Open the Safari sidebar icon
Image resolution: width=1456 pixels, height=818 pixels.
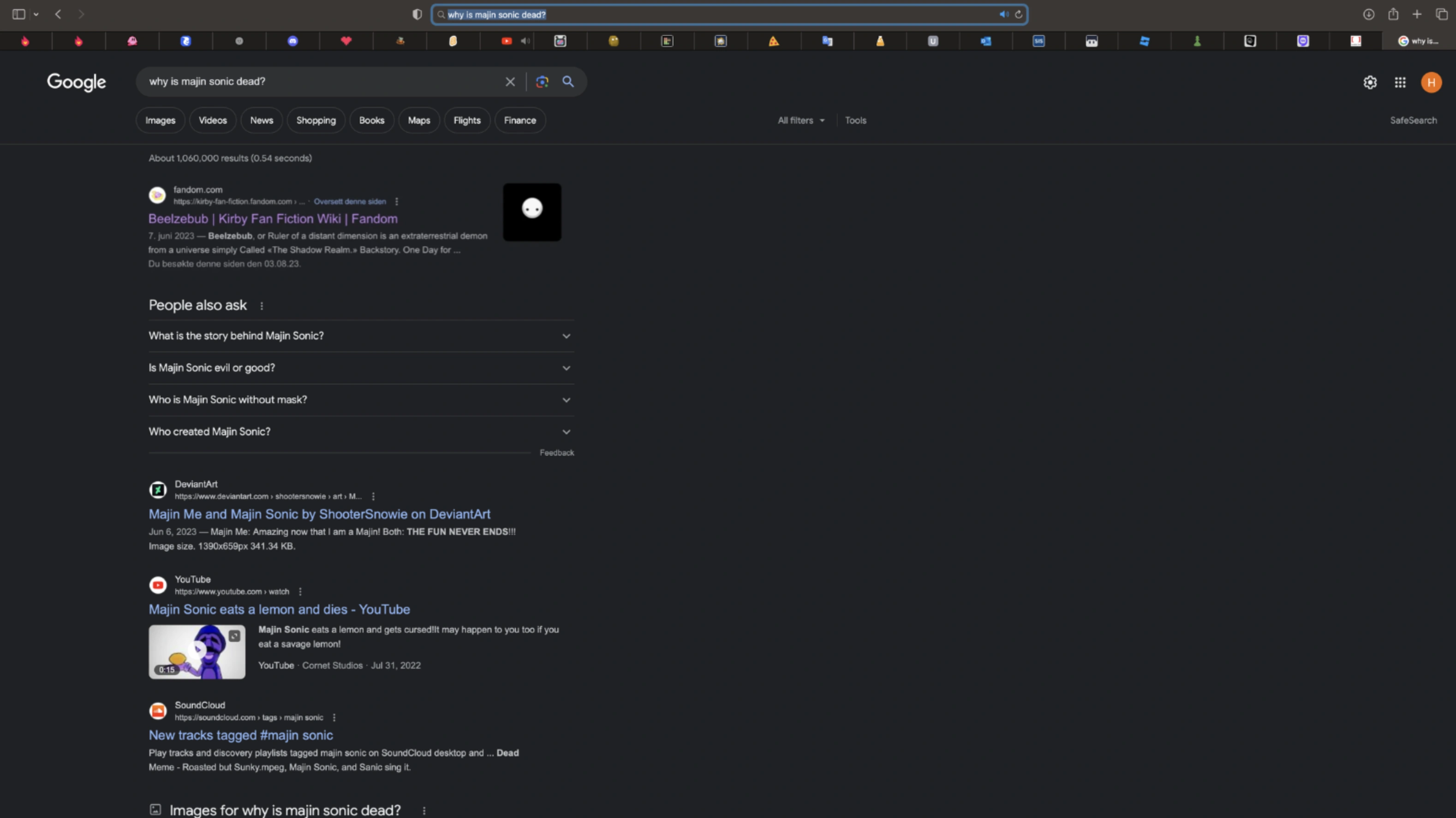click(x=18, y=15)
